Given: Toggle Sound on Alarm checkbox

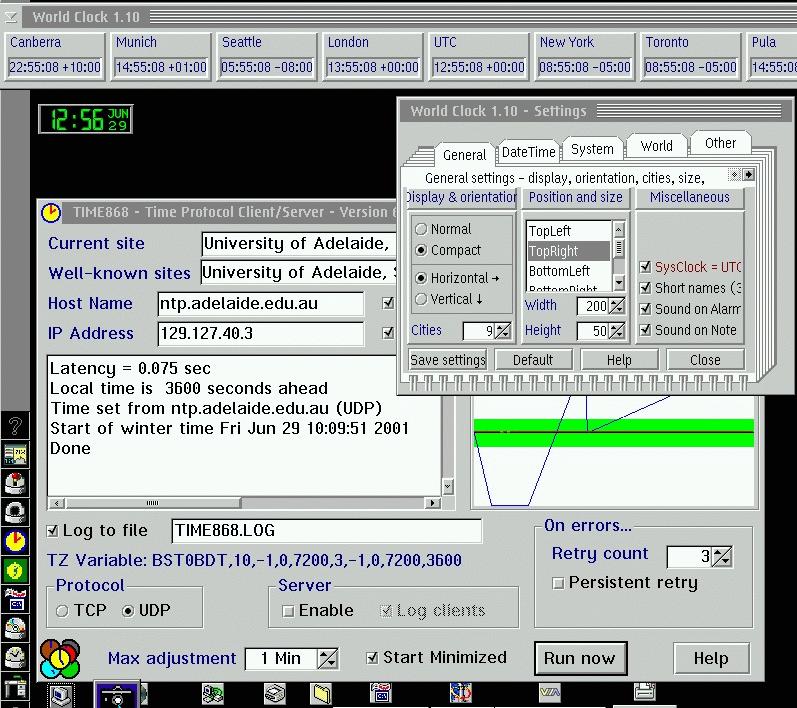Looking at the screenshot, I should (645, 309).
